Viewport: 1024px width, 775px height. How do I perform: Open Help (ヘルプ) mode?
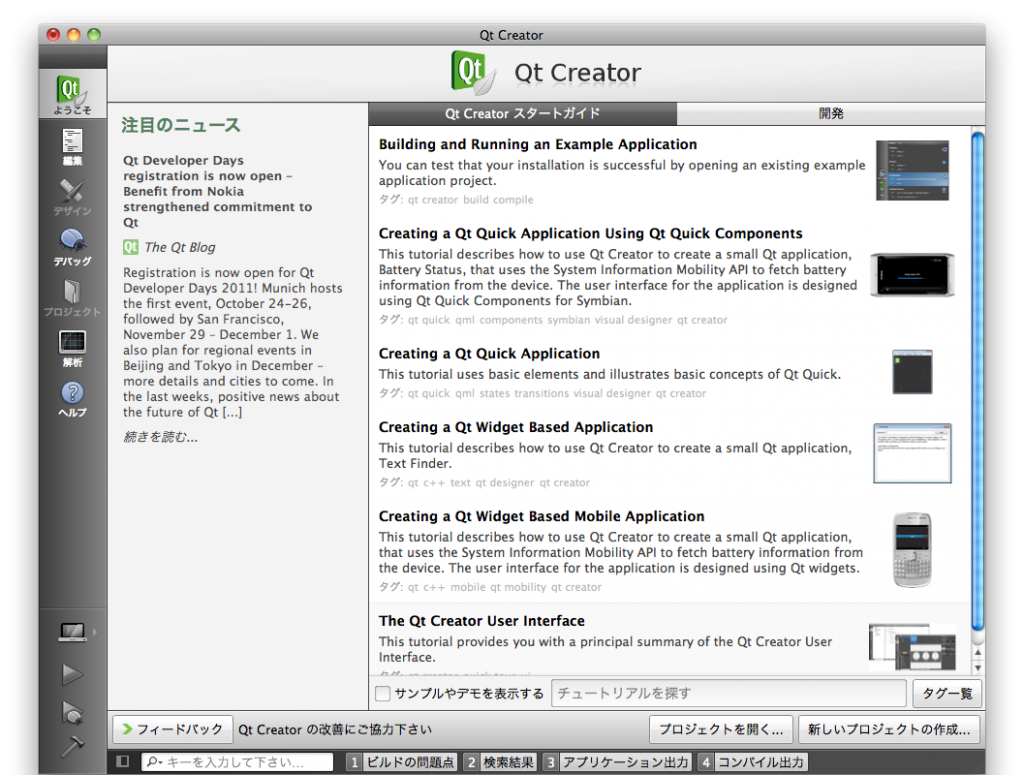pyautogui.click(x=72, y=398)
